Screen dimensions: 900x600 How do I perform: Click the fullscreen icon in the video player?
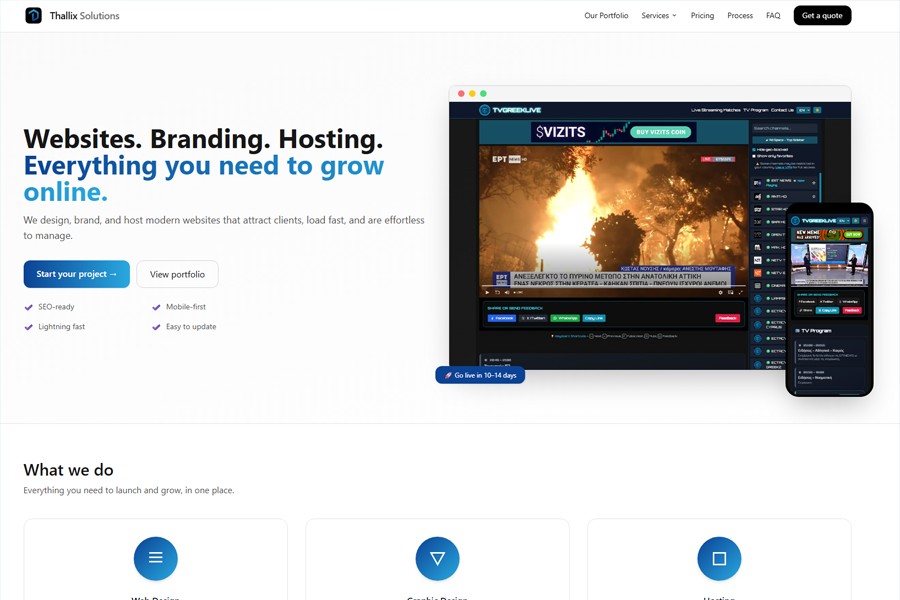[740, 291]
